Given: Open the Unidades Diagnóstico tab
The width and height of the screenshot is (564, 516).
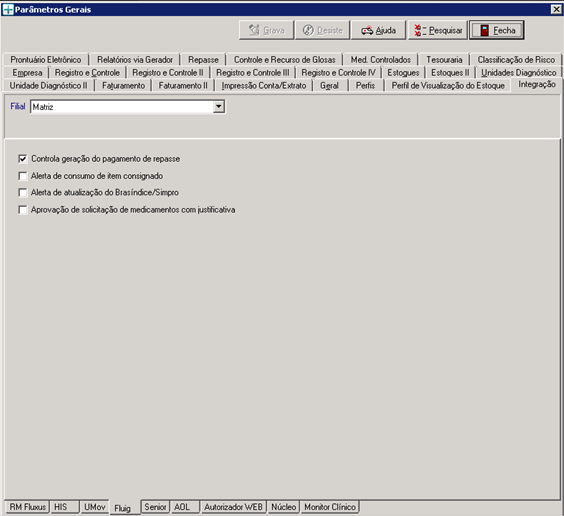Looking at the screenshot, I should 518,73.
